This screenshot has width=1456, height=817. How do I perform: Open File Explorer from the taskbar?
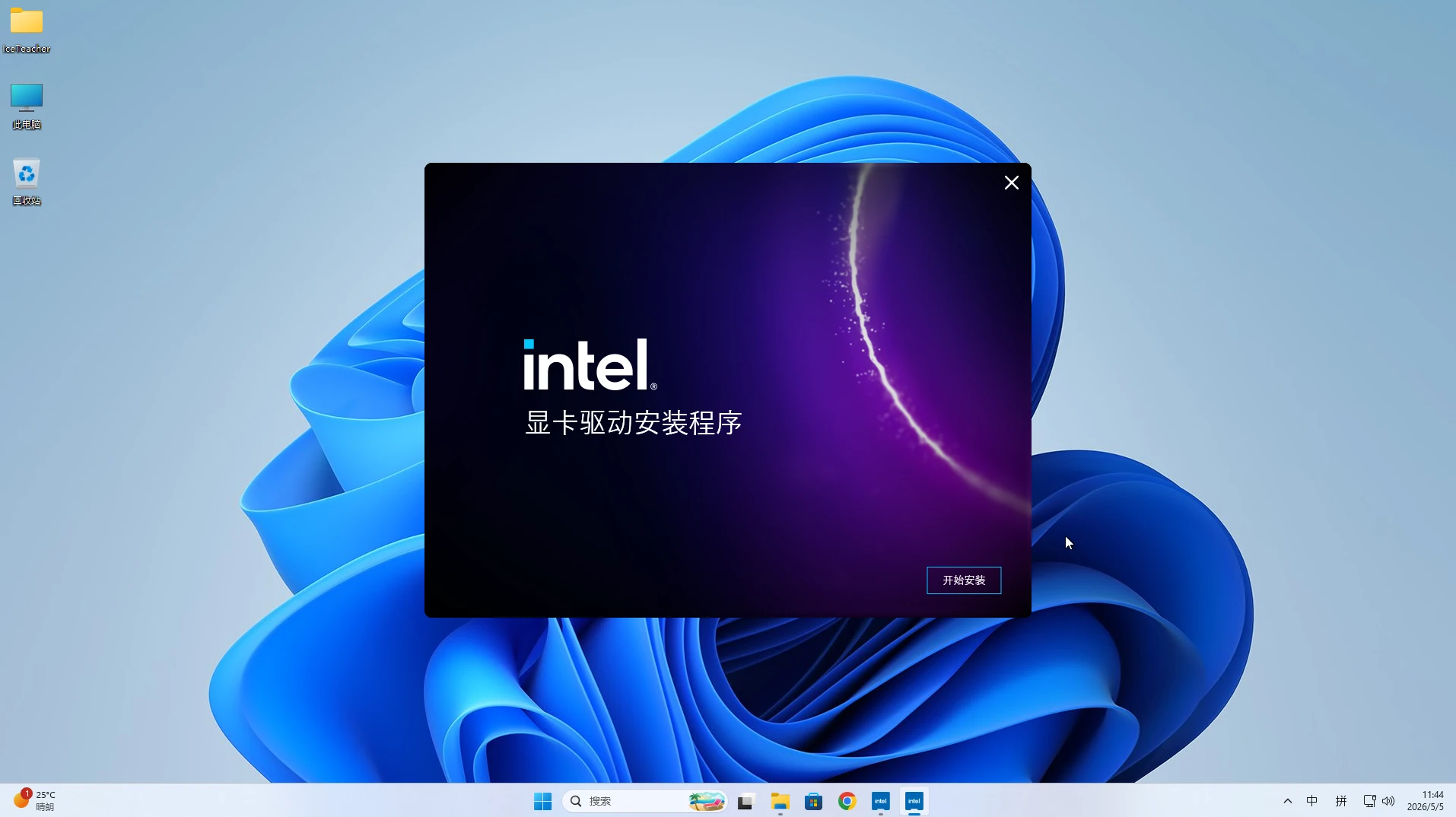tap(780, 801)
